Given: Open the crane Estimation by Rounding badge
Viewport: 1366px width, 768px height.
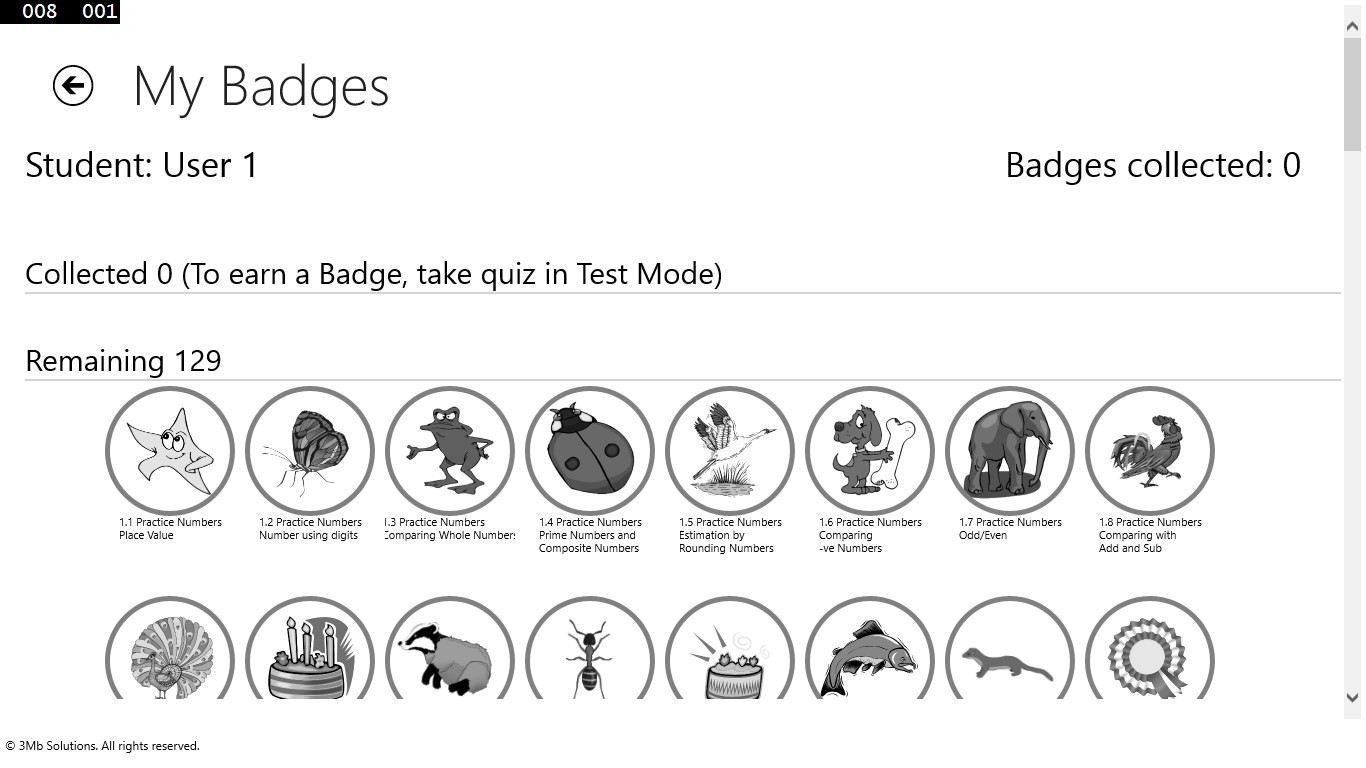Looking at the screenshot, I should [x=730, y=451].
